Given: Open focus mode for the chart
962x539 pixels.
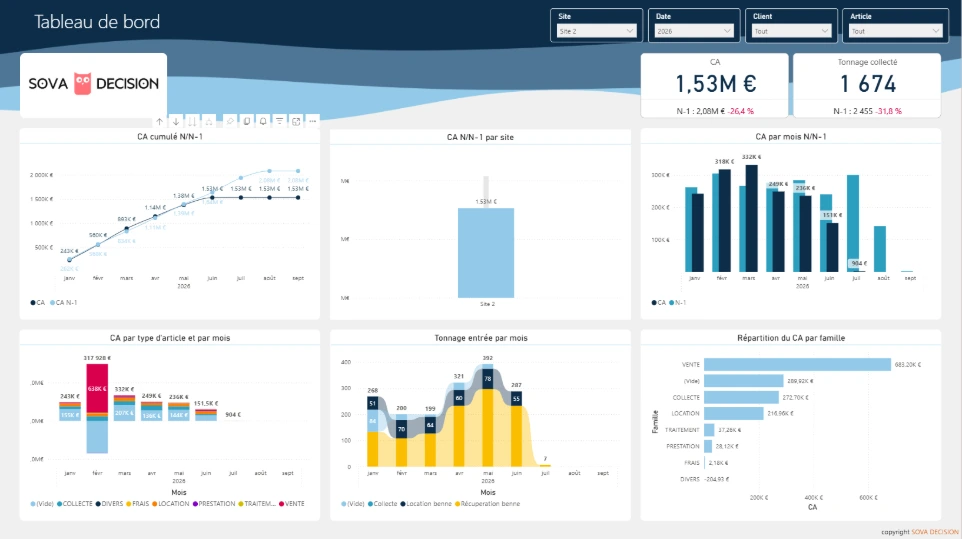Looking at the screenshot, I should [x=296, y=121].
